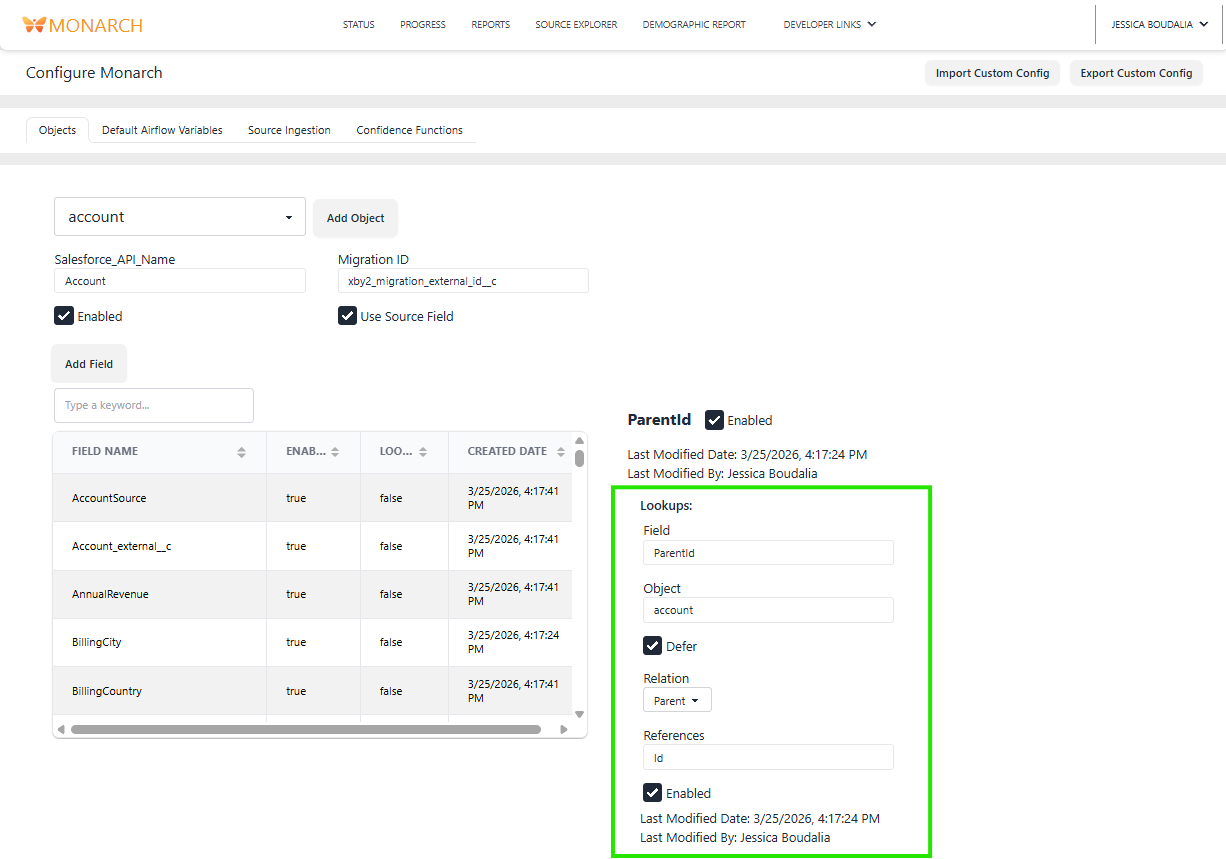1226x859 pixels.
Task: Expand the Jessica Boudalia account menu
Action: click(x=1159, y=23)
